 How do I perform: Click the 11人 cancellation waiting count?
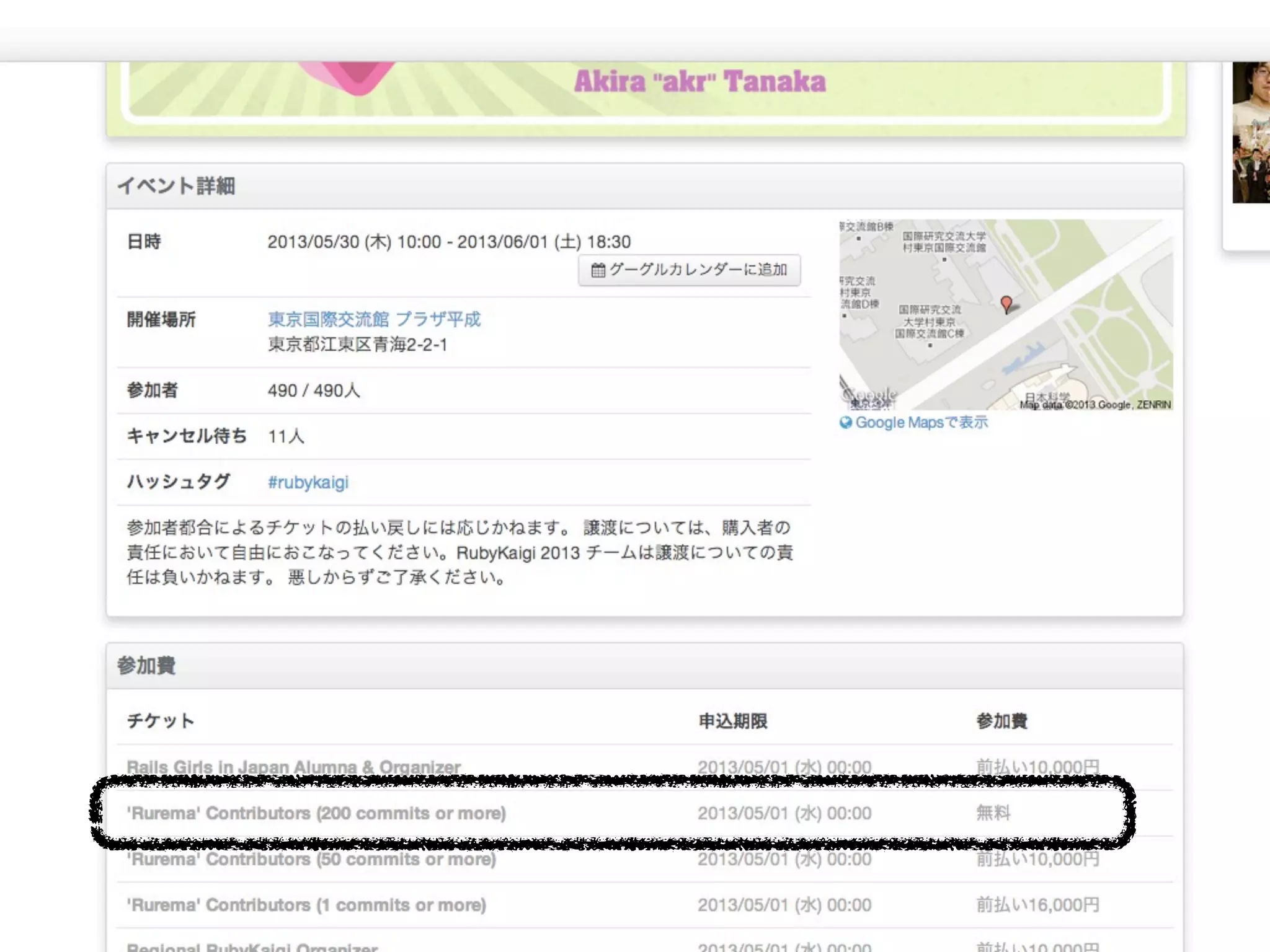point(286,436)
